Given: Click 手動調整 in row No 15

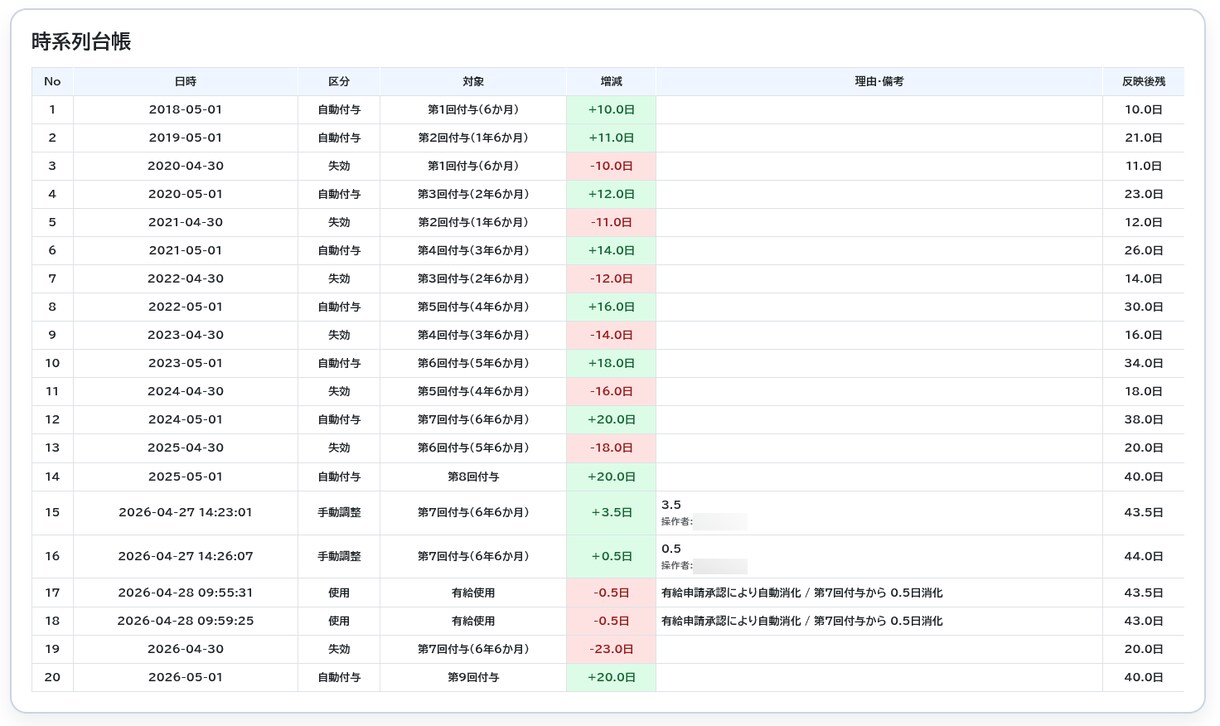Looking at the screenshot, I should click(339, 512).
